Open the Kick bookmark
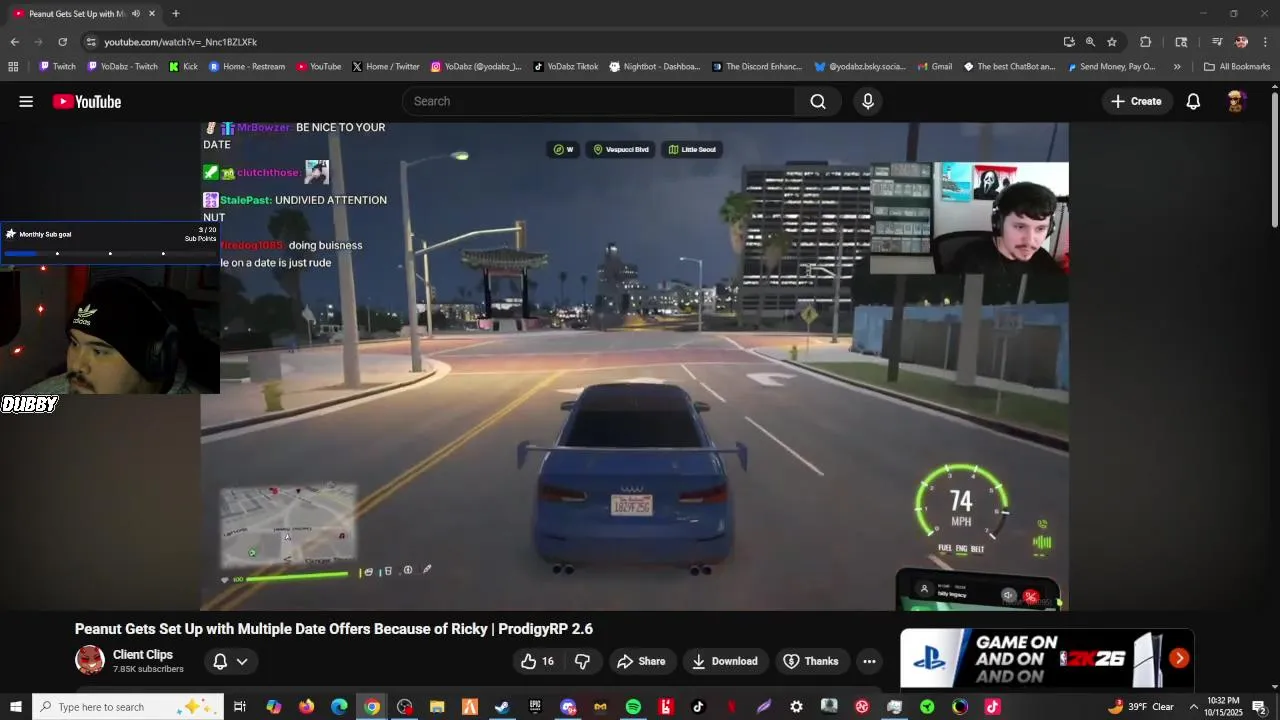 click(183, 67)
